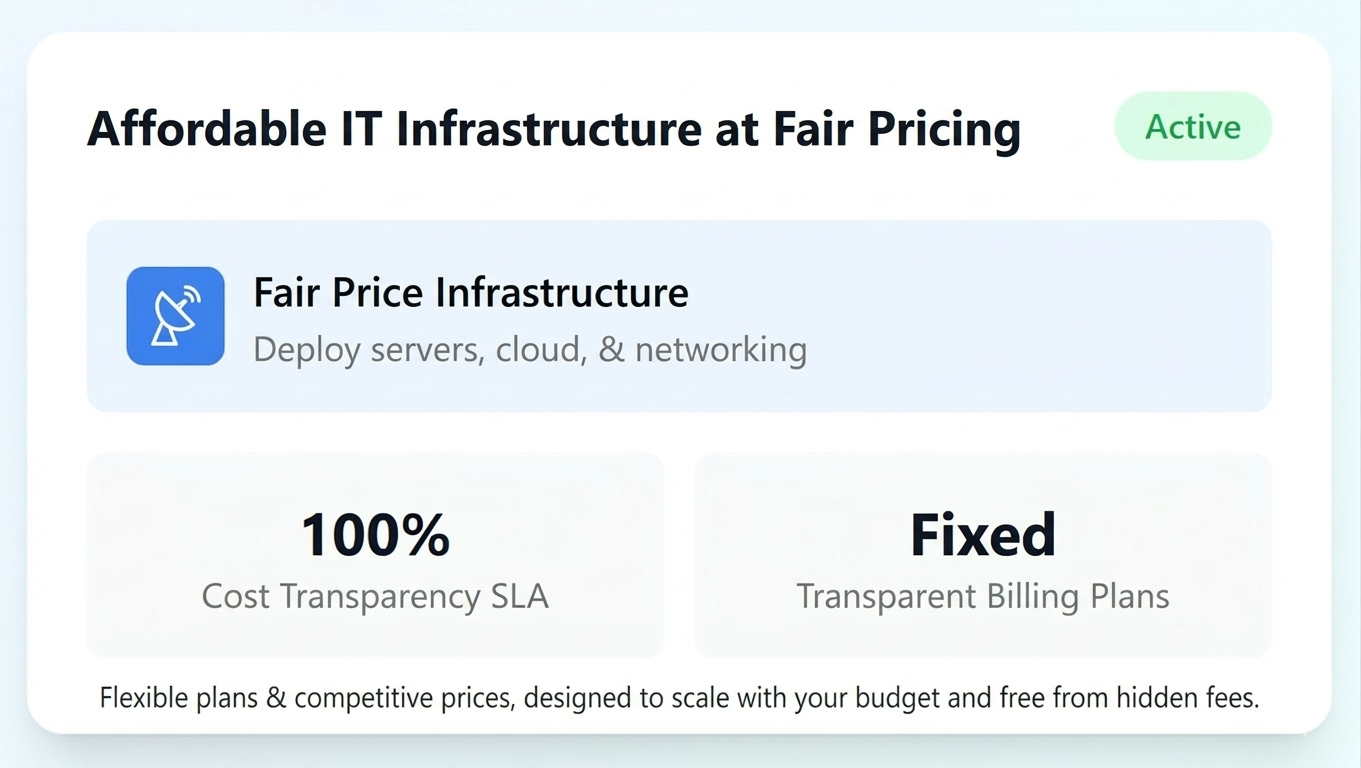
Task: Open the flexible plans footer link
Action: point(679,697)
